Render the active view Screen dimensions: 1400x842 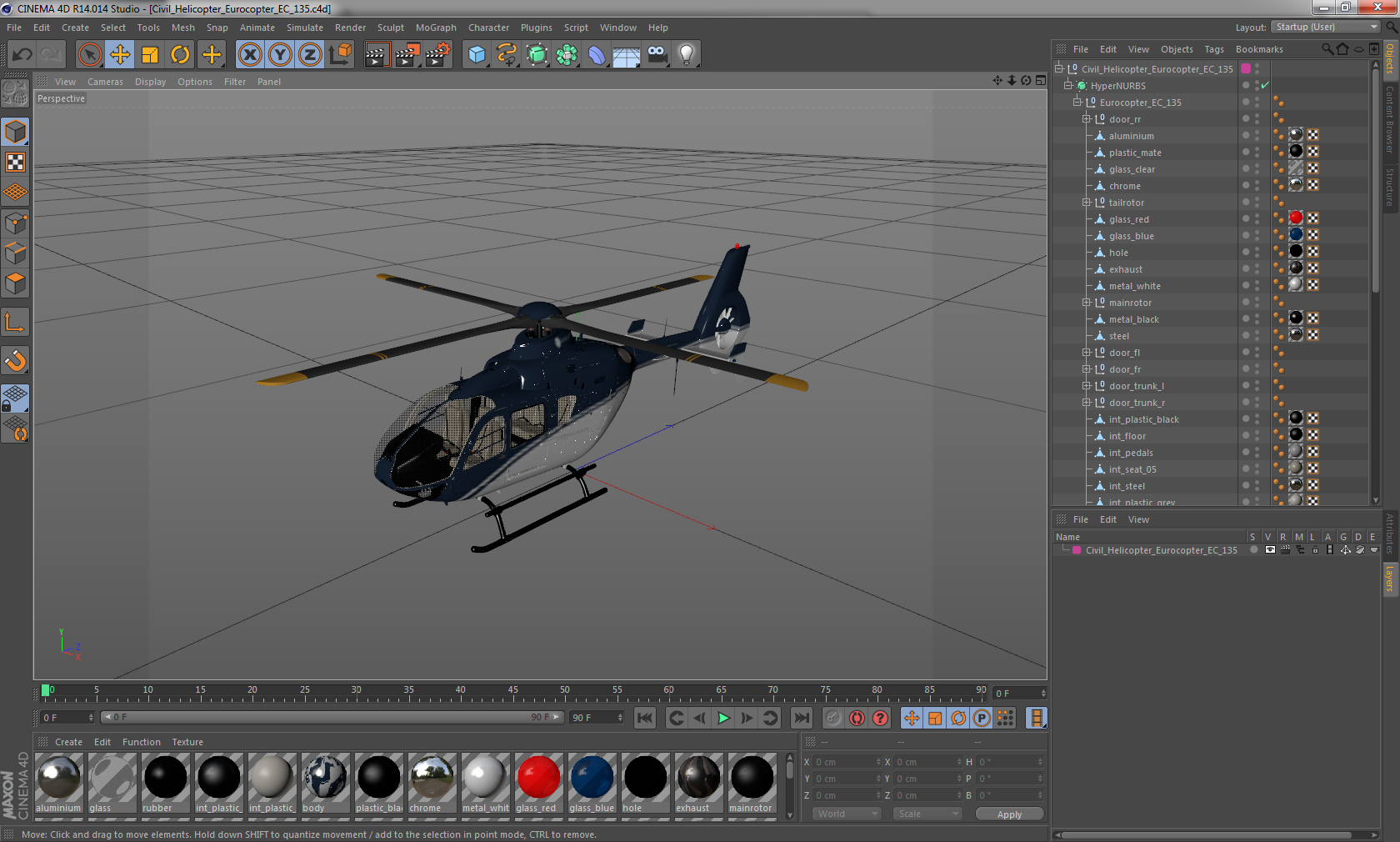(x=377, y=55)
